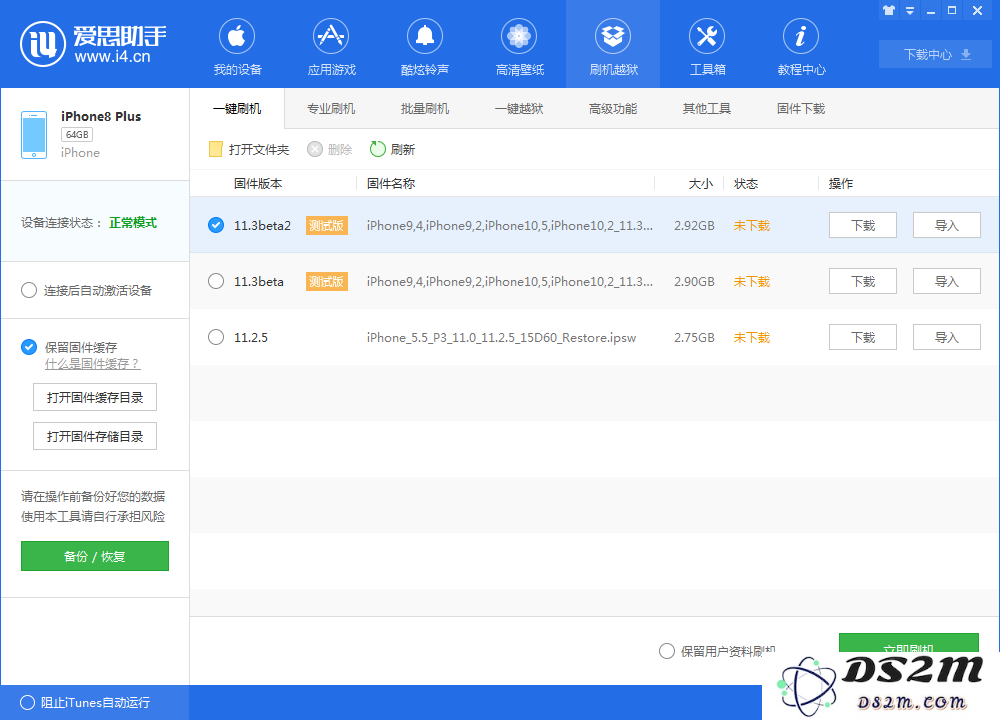Select firmware 11.3beta radio button

pyautogui.click(x=216, y=281)
